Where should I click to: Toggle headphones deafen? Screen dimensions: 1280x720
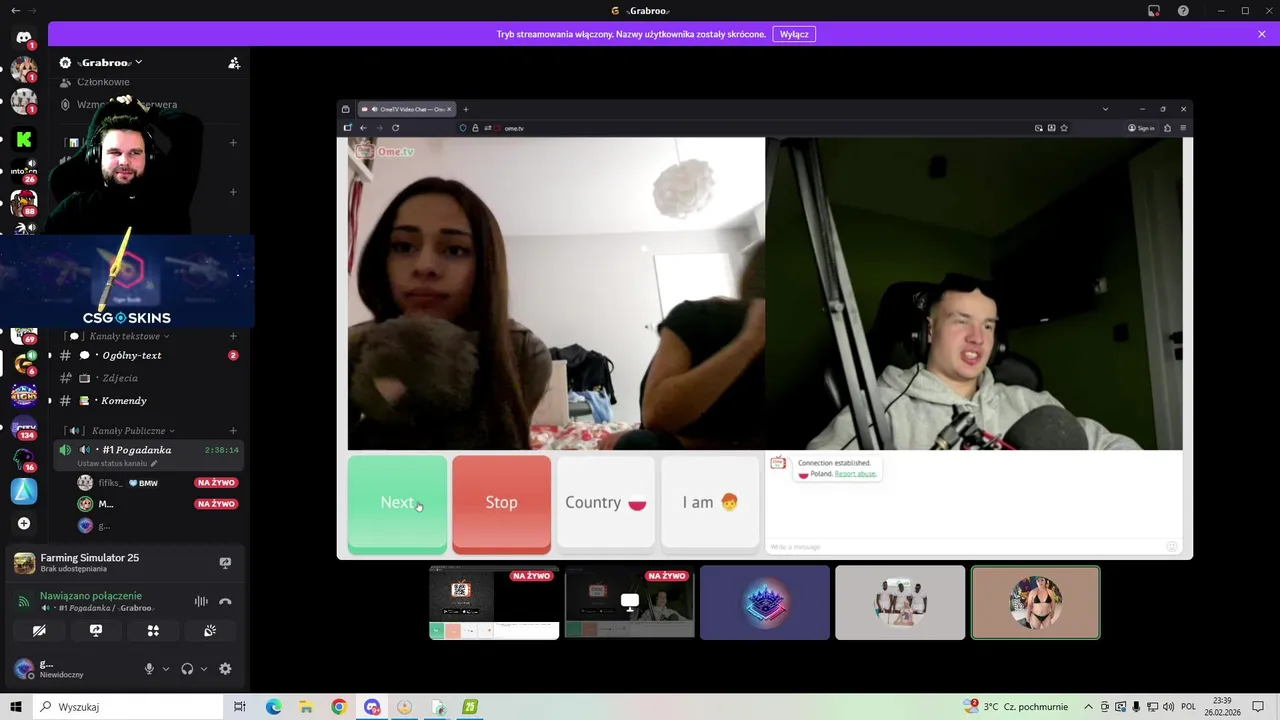click(187, 669)
